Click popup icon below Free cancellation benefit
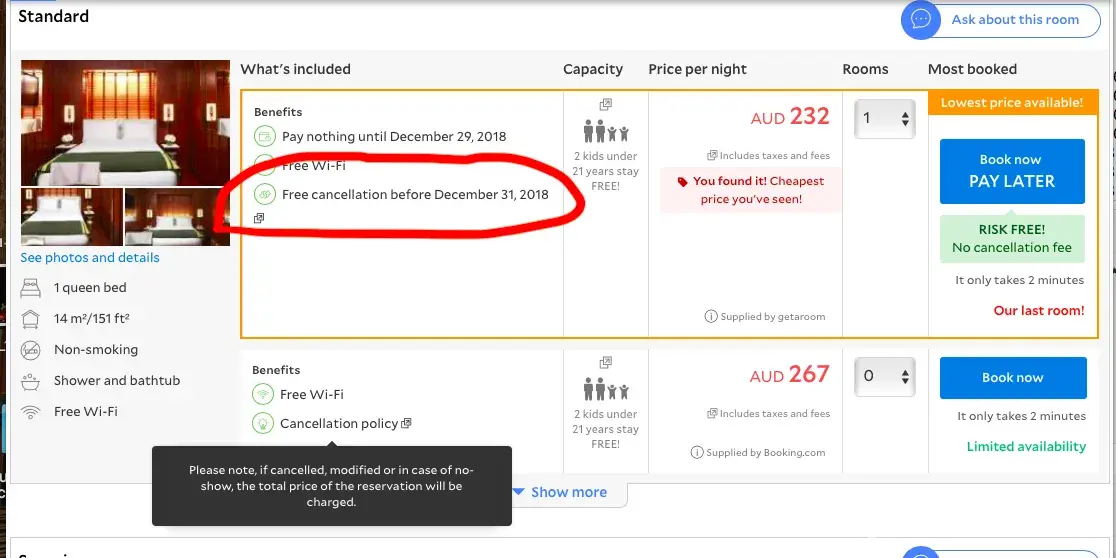1116x558 pixels. click(259, 218)
